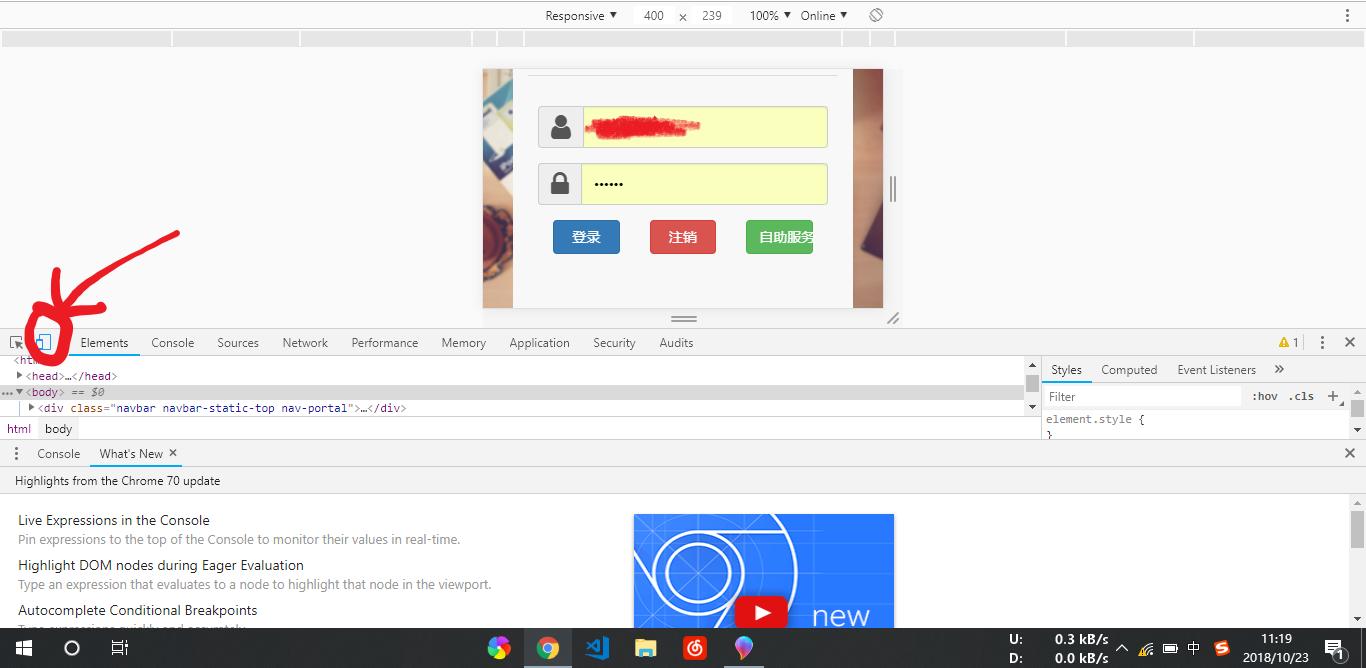Viewport: 1366px width, 668px height.
Task: Select the Event Listeners pane tab
Action: [1216, 369]
